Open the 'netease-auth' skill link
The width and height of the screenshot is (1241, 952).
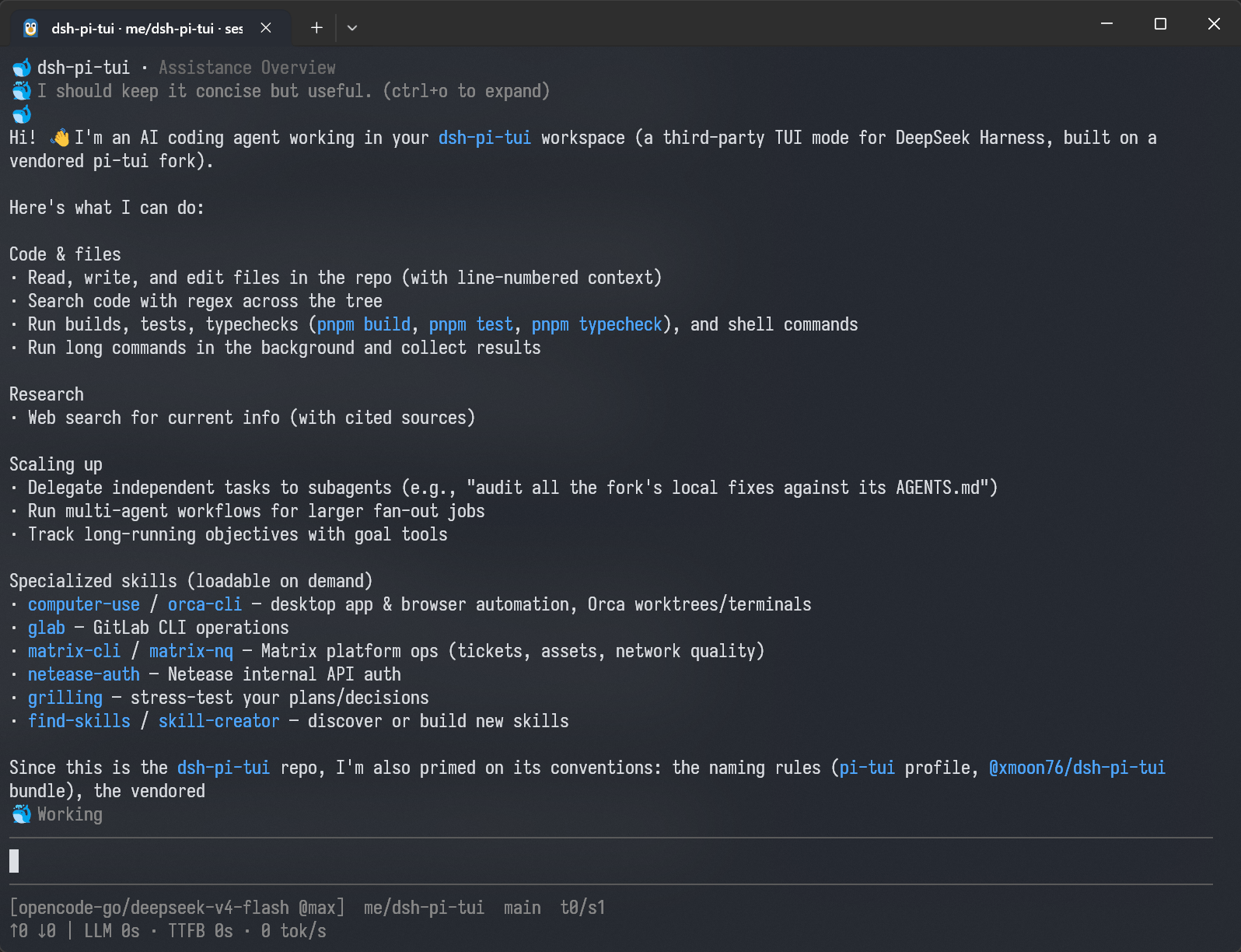coord(84,674)
